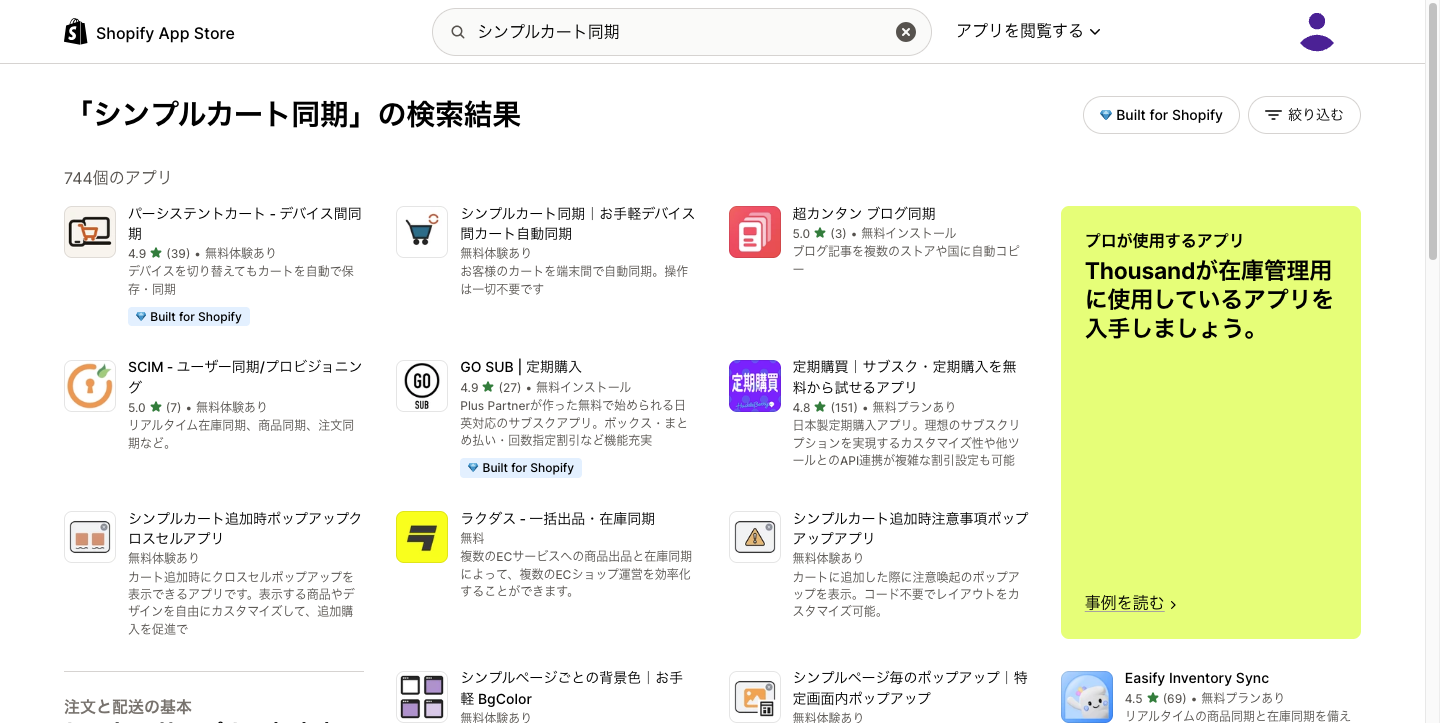Click the page vertical scrollbar
This screenshot has height=723, width=1440.
pyautogui.click(x=1432, y=130)
